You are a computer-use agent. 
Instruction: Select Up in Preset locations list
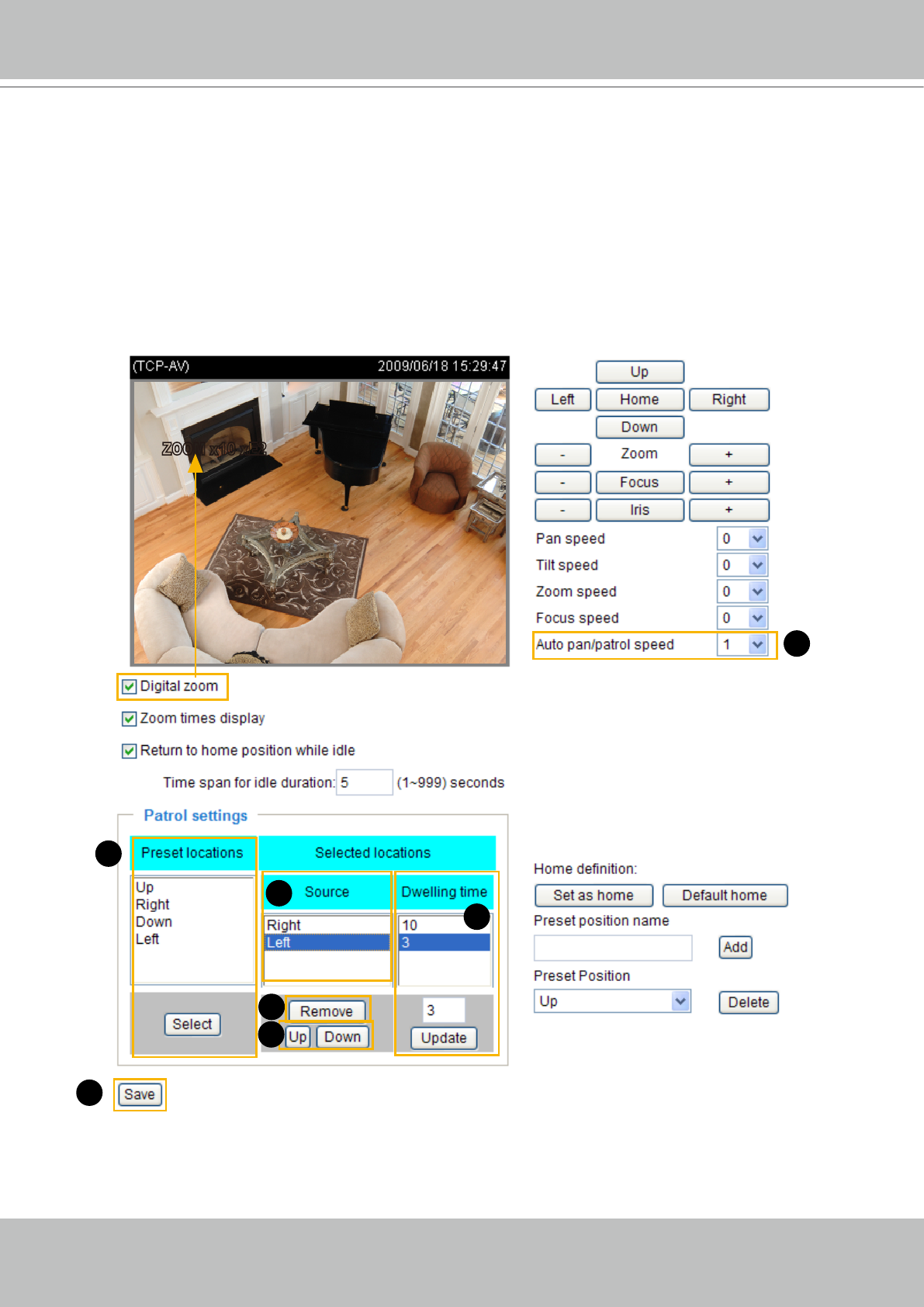pyautogui.click(x=145, y=887)
